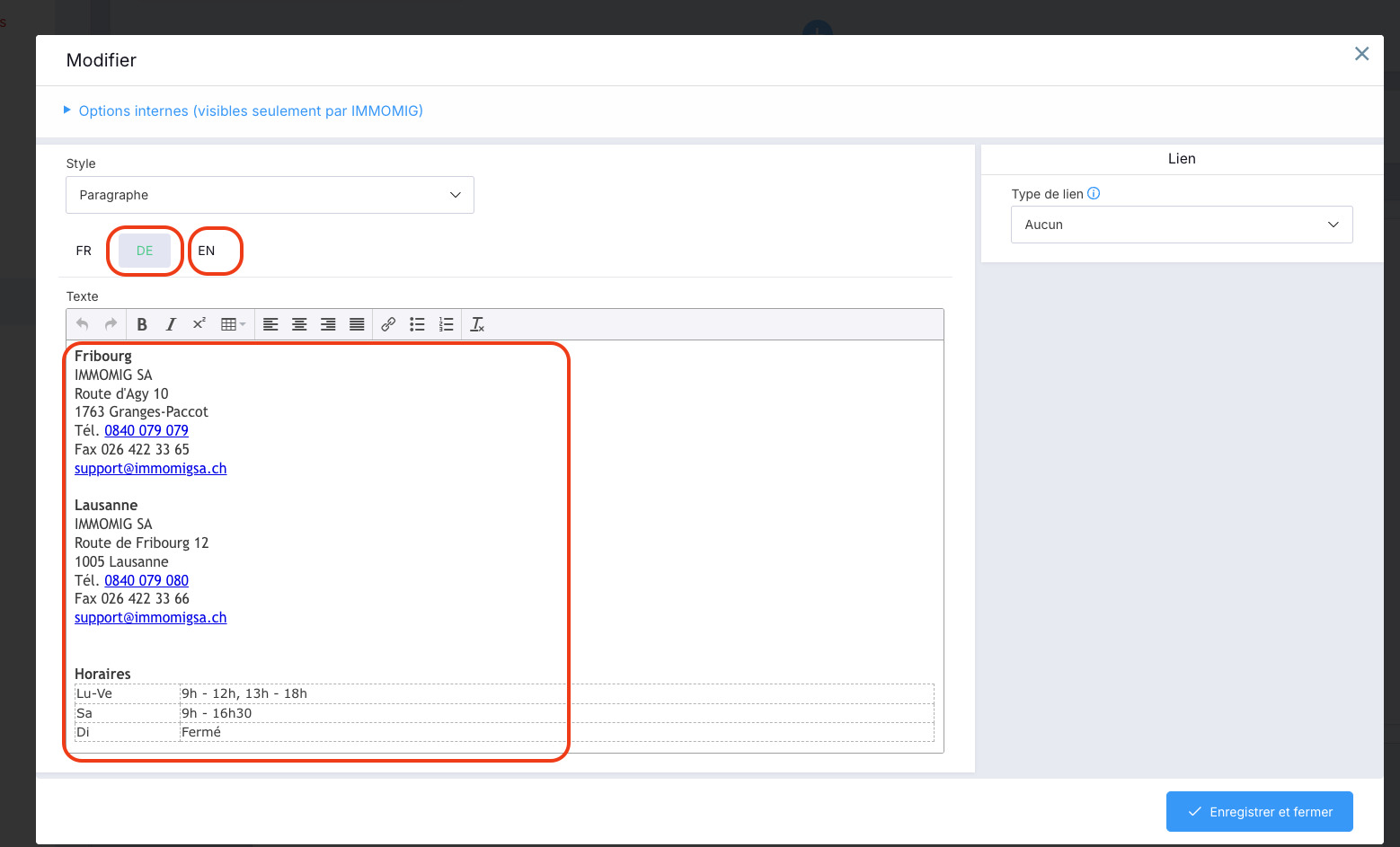
Task: Insert a bulleted list
Action: (x=417, y=324)
